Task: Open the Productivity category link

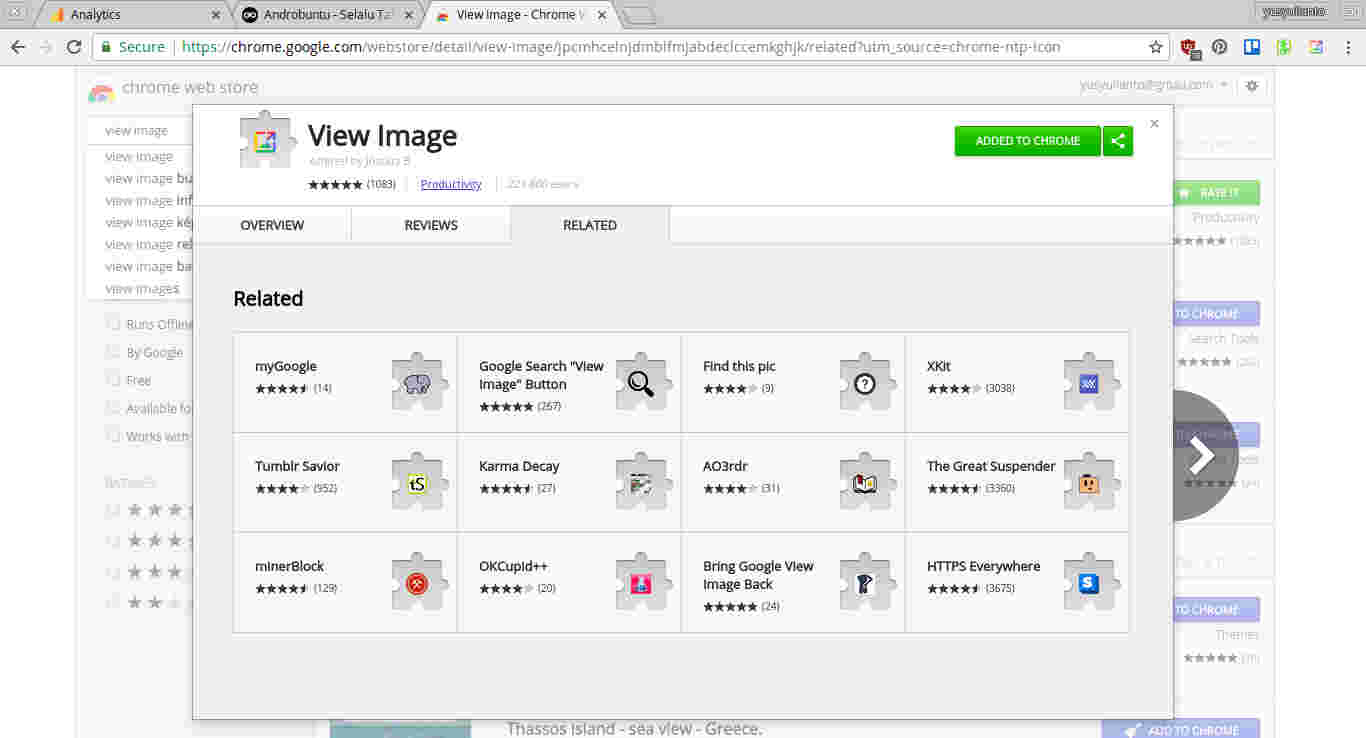Action: tap(451, 184)
